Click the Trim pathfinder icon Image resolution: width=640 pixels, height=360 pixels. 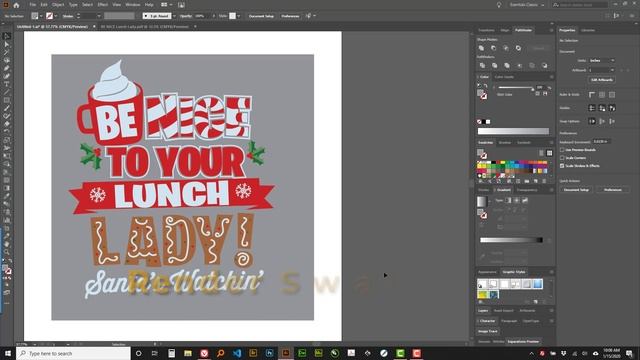pos(494,65)
